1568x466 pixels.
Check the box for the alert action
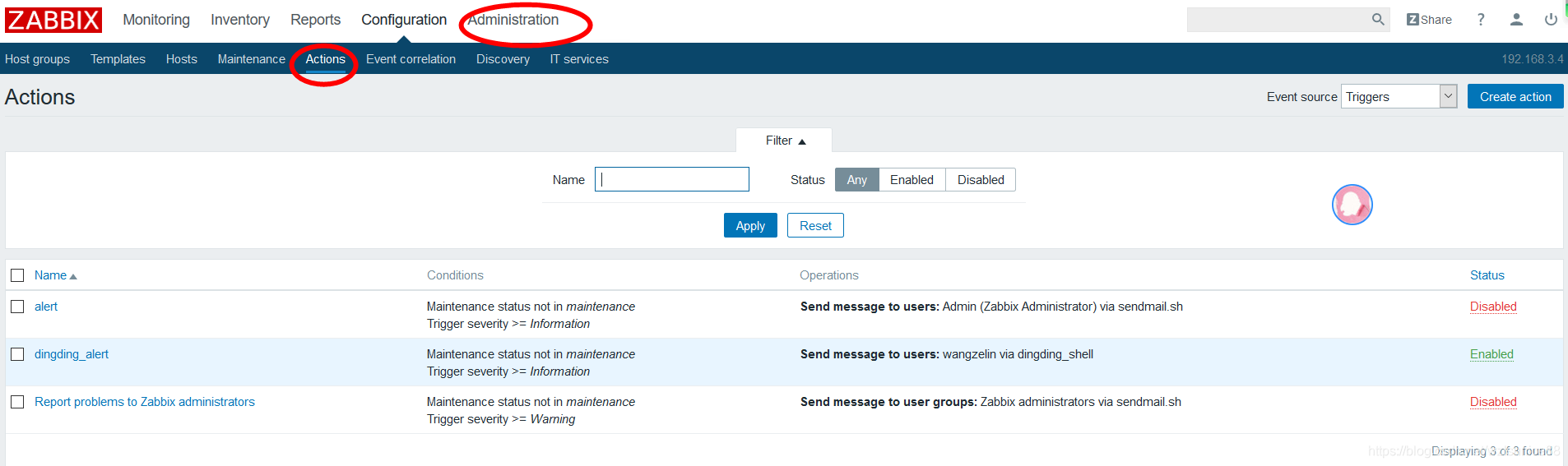coord(17,307)
